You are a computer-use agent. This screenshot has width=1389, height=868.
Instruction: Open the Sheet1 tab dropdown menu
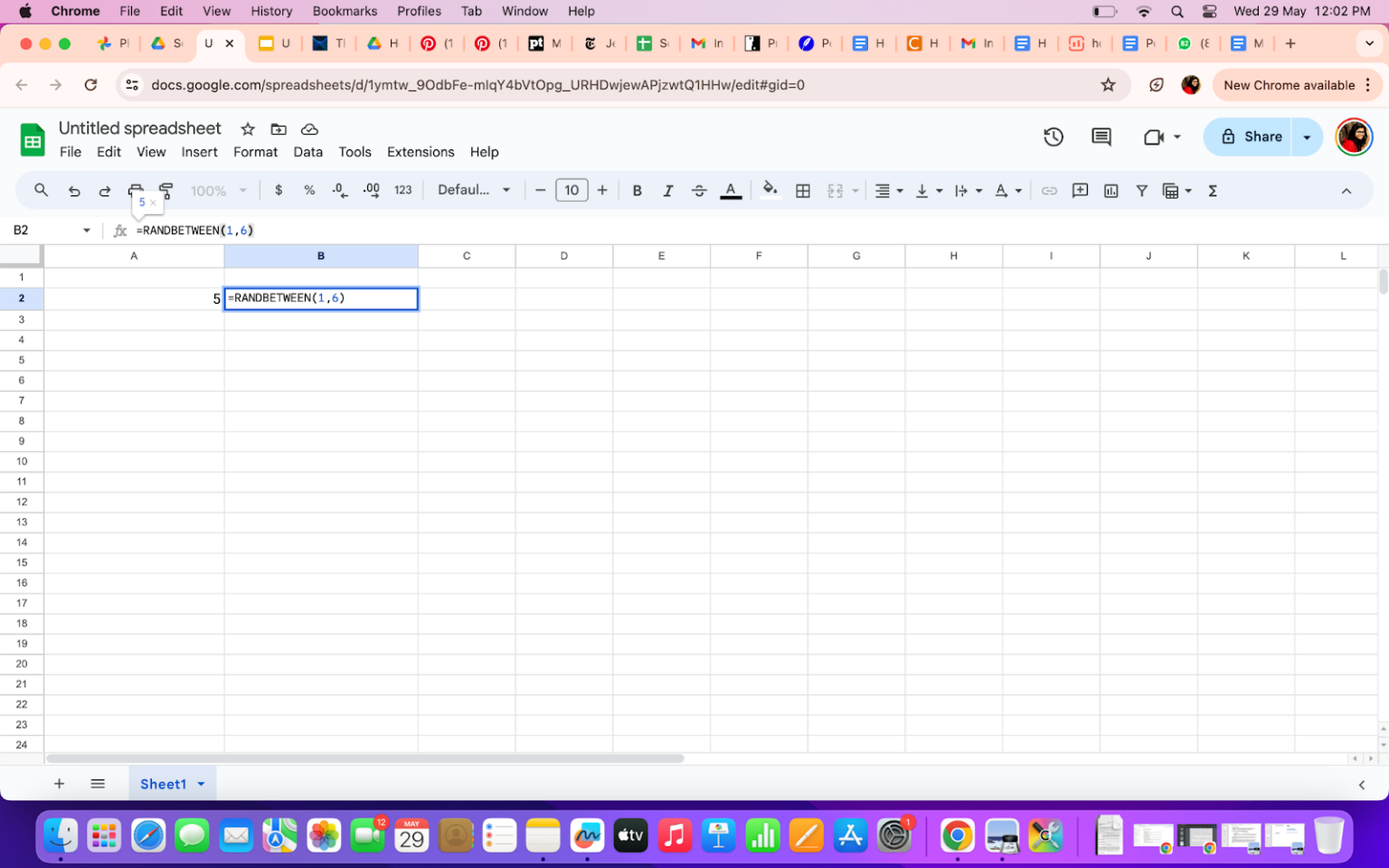coord(201,783)
